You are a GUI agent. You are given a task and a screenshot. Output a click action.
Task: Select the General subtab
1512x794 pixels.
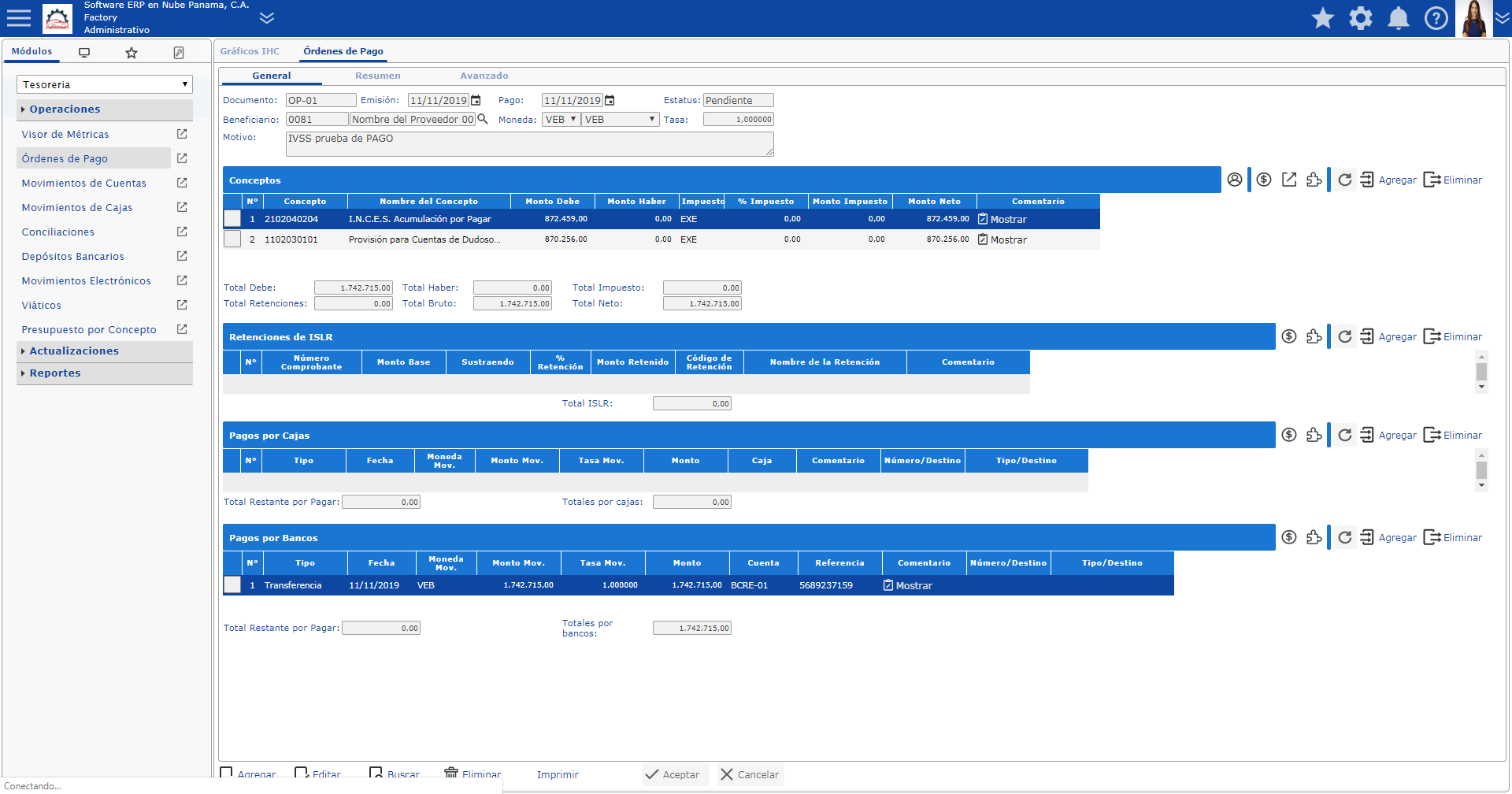click(272, 76)
